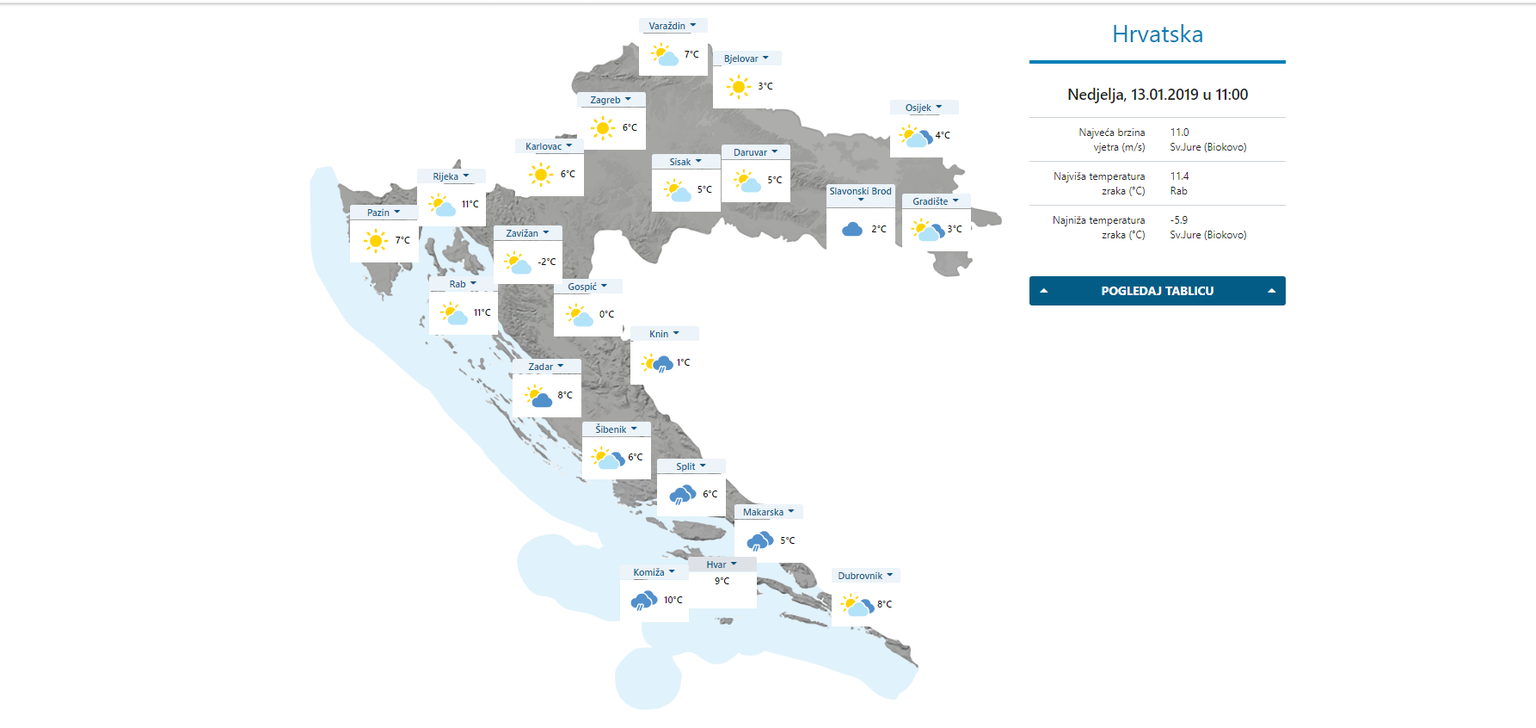The height and width of the screenshot is (728, 1536).
Task: Click the partly cloudy icon for Rijeka
Action: [442, 205]
